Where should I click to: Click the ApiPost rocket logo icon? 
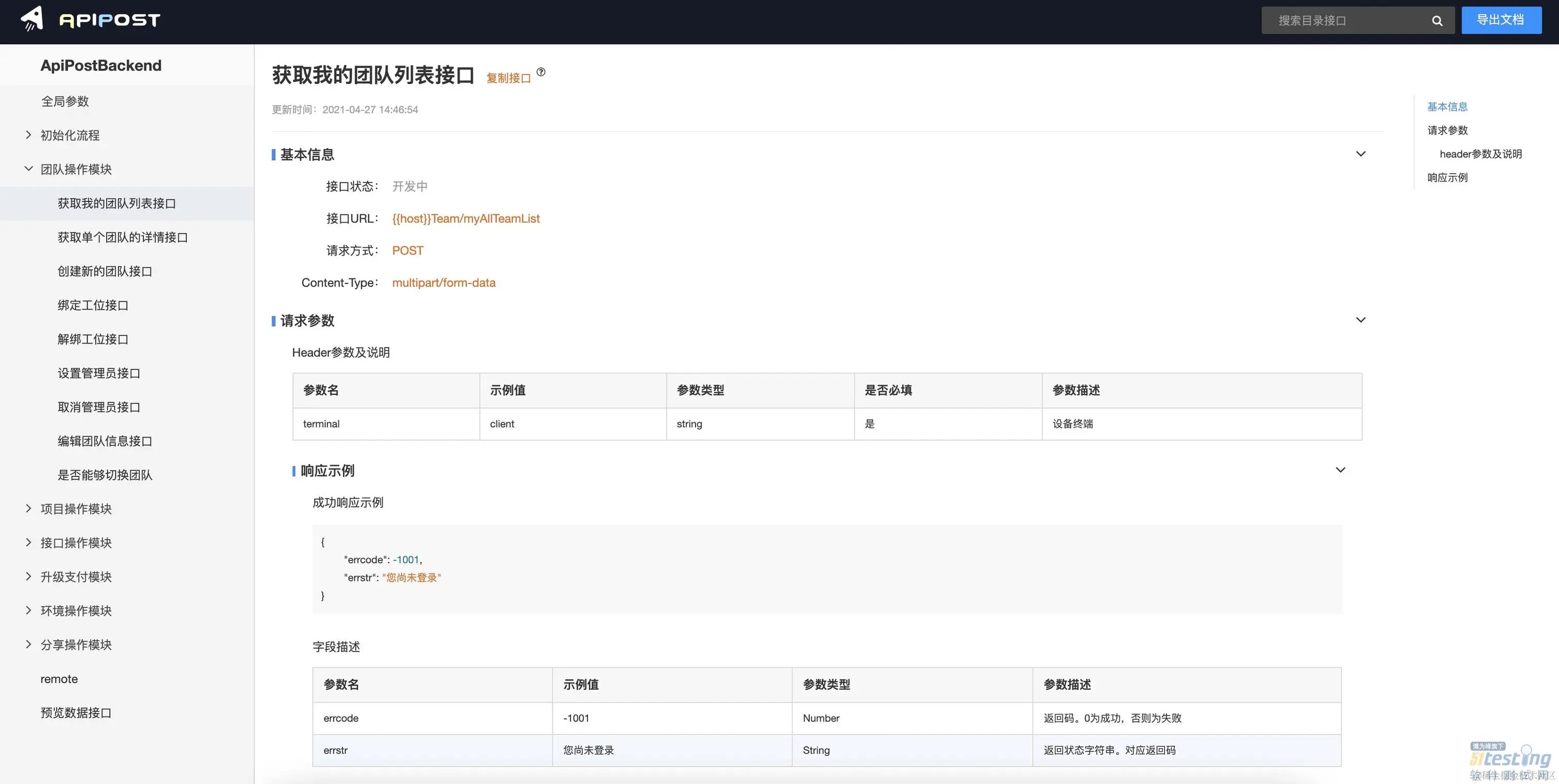pos(32,19)
